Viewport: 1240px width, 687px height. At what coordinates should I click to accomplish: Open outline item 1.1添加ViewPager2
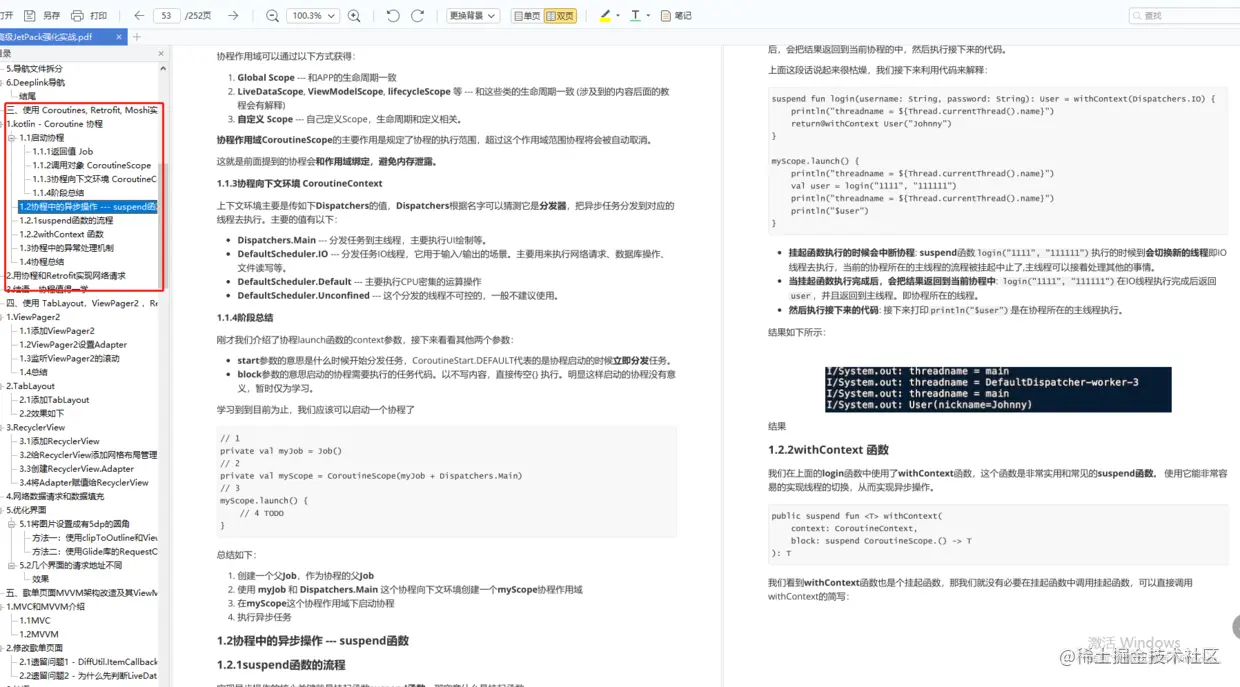click(x=57, y=331)
